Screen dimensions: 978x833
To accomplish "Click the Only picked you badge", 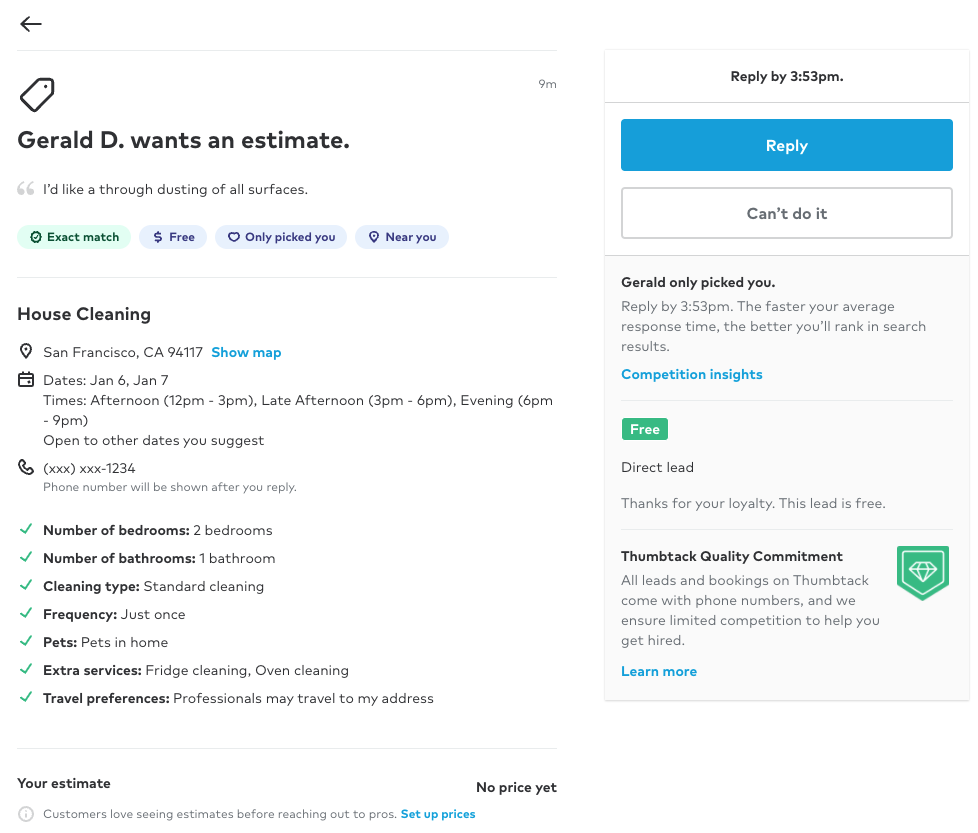I will [x=281, y=237].
